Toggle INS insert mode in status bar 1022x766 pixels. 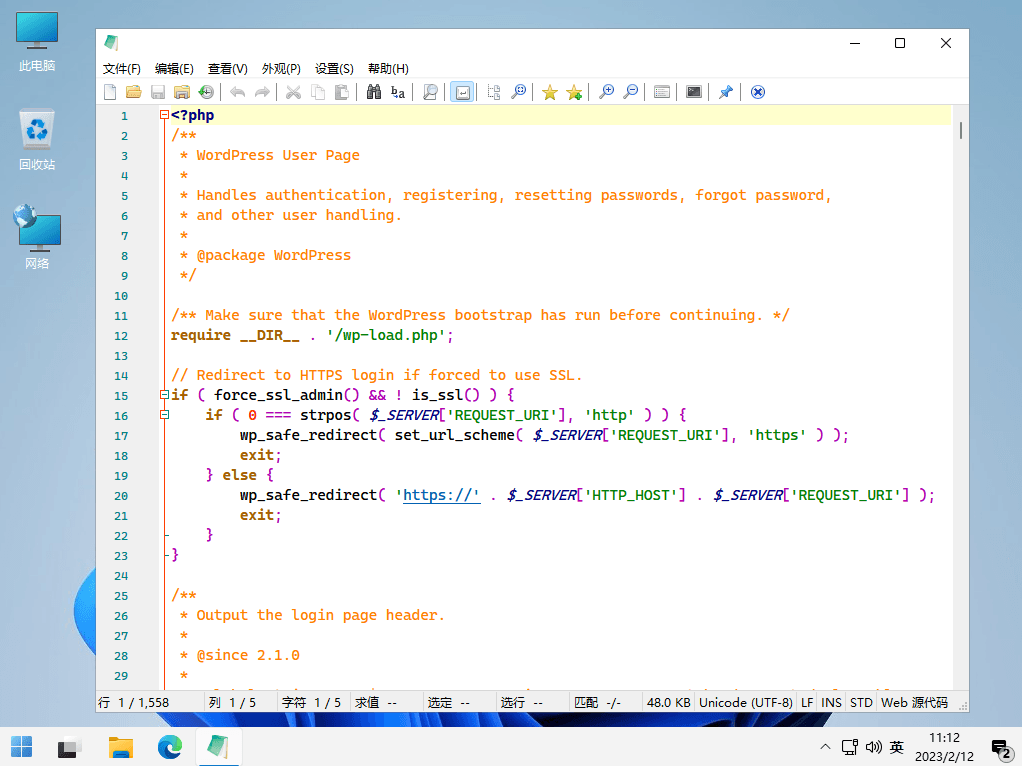831,703
